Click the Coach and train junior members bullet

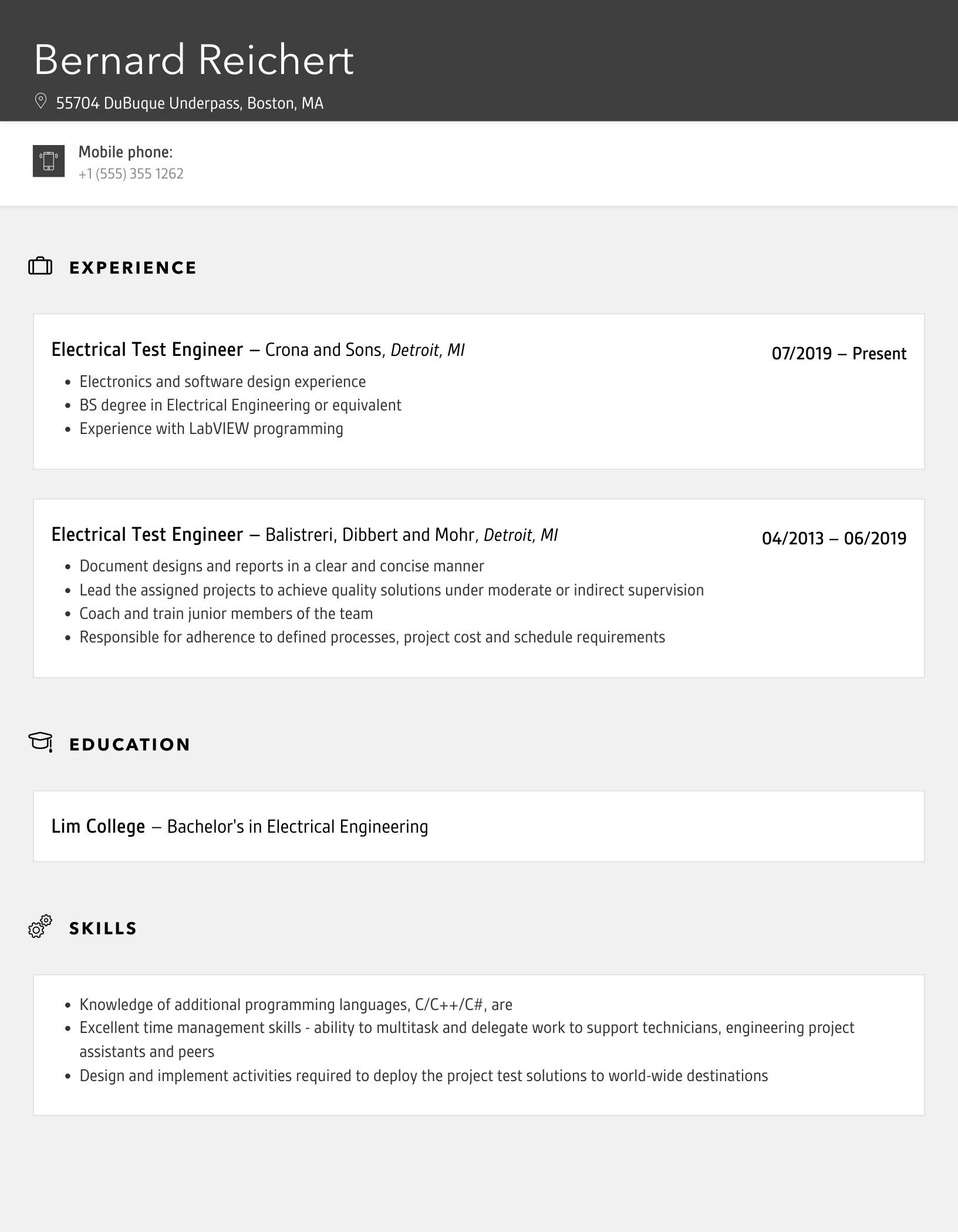226,614
